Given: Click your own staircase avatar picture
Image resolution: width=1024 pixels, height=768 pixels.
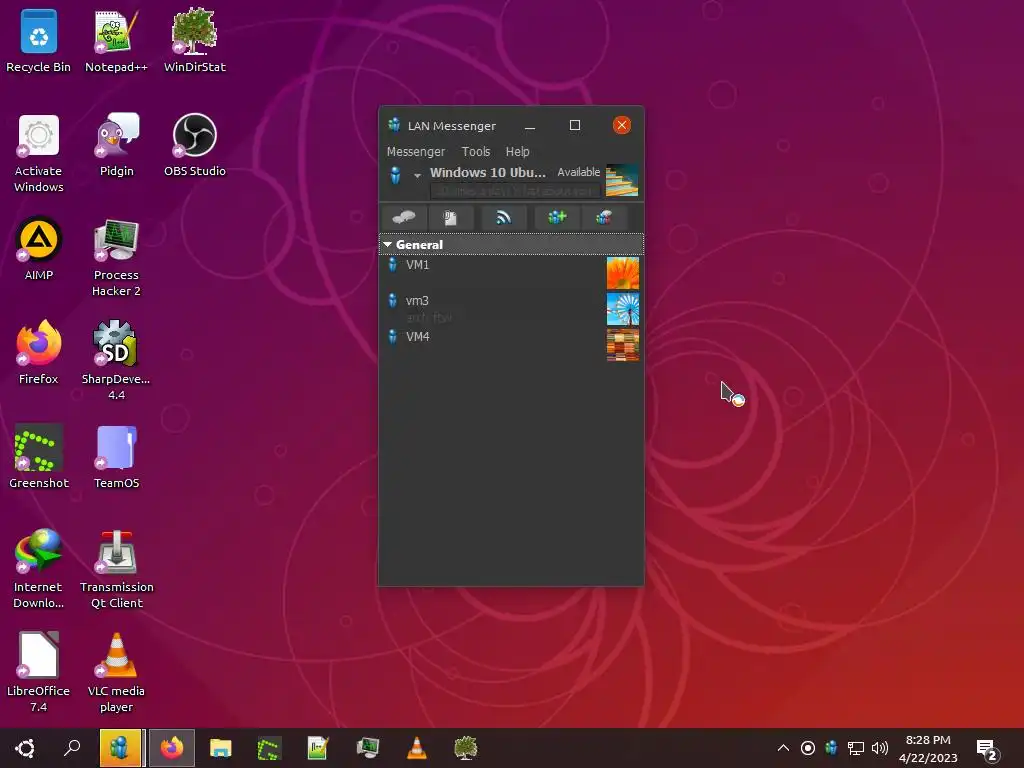Looking at the screenshot, I should point(622,180).
